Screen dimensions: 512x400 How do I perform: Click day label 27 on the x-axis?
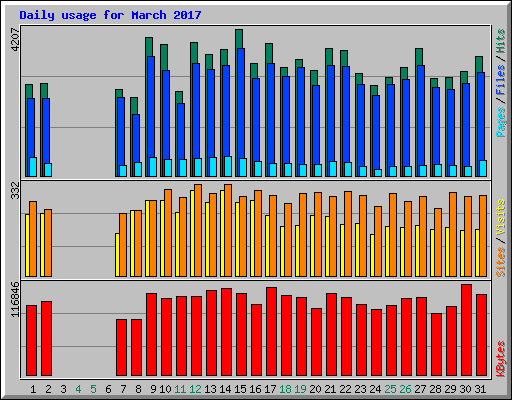[x=420, y=389]
